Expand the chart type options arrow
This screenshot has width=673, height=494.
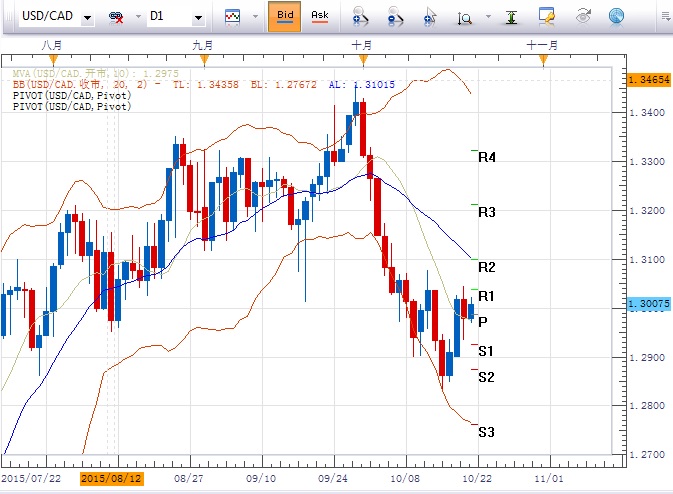[x=255, y=17]
